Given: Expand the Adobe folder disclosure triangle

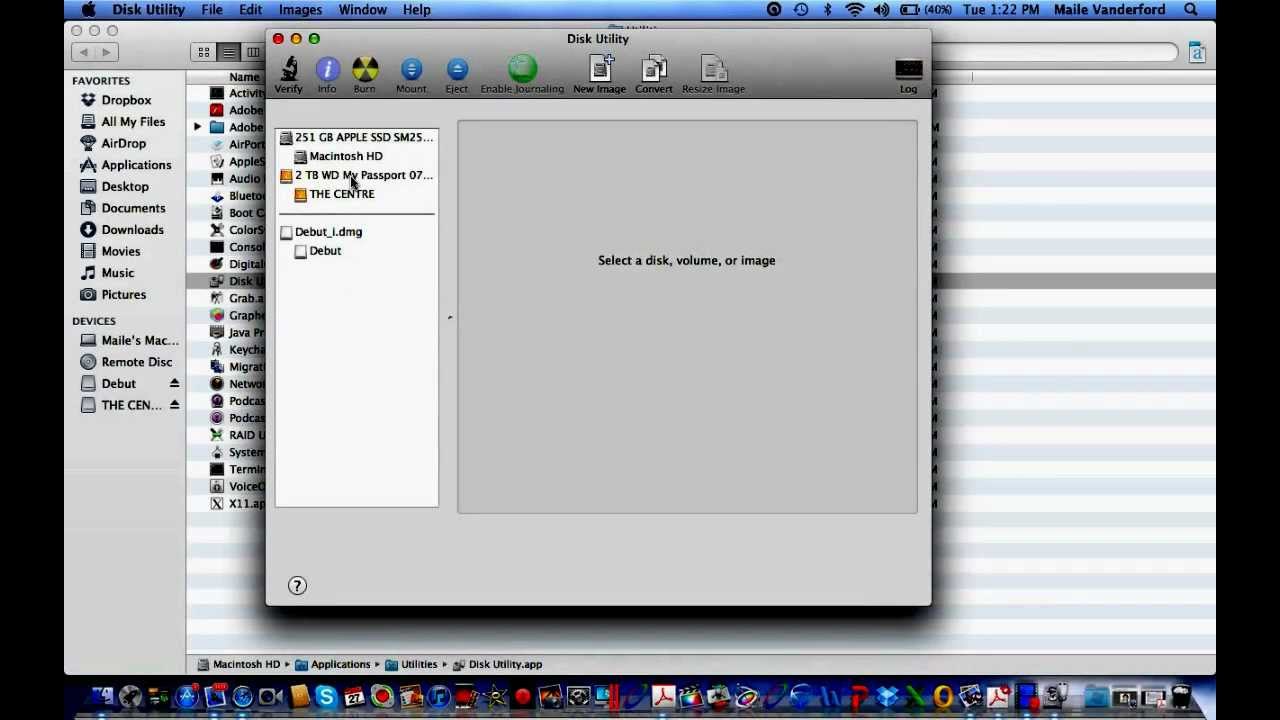Looking at the screenshot, I should pyautogui.click(x=197, y=127).
